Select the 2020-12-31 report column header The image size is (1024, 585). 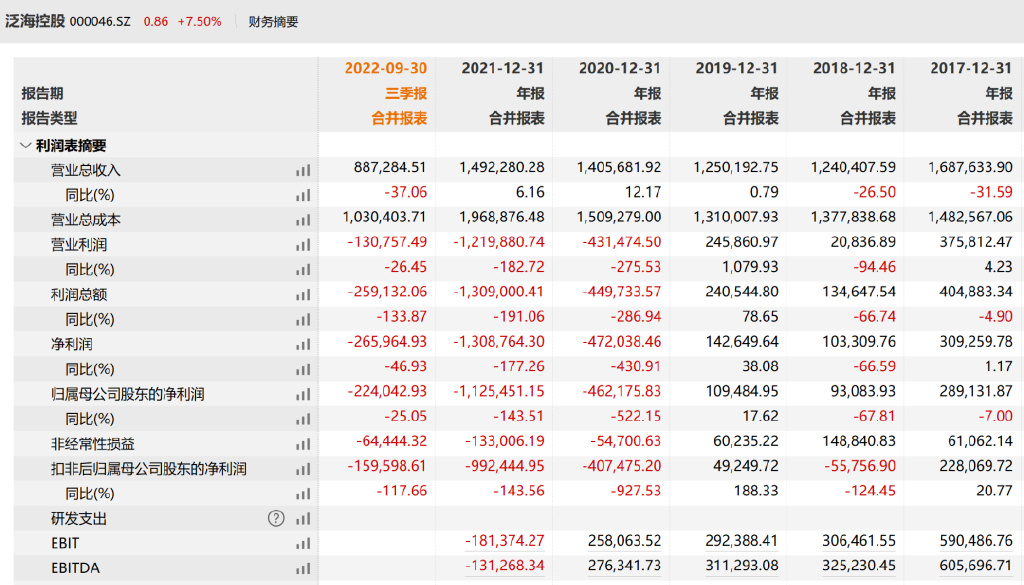click(620, 68)
